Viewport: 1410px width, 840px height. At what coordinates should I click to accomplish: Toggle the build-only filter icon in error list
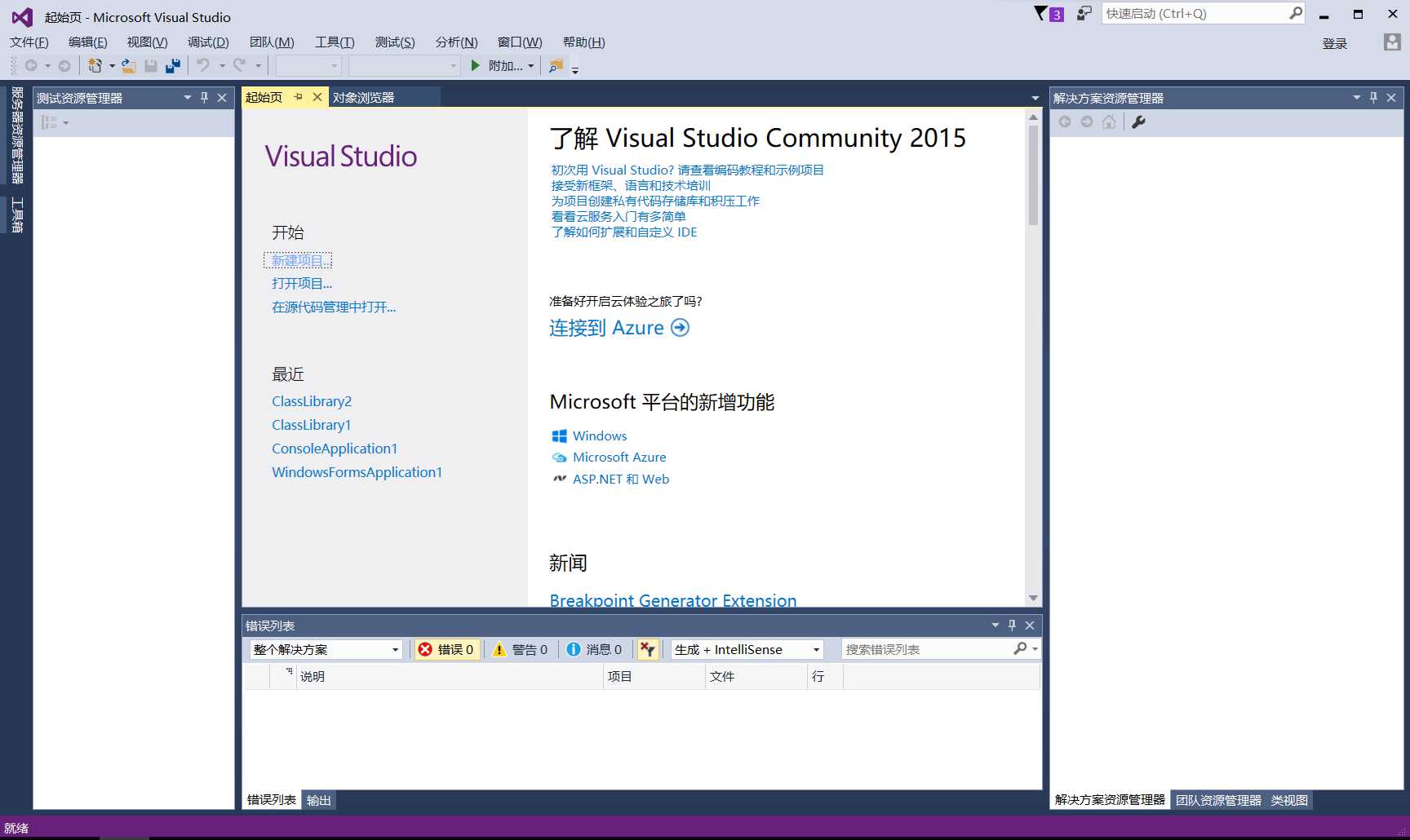pos(648,649)
